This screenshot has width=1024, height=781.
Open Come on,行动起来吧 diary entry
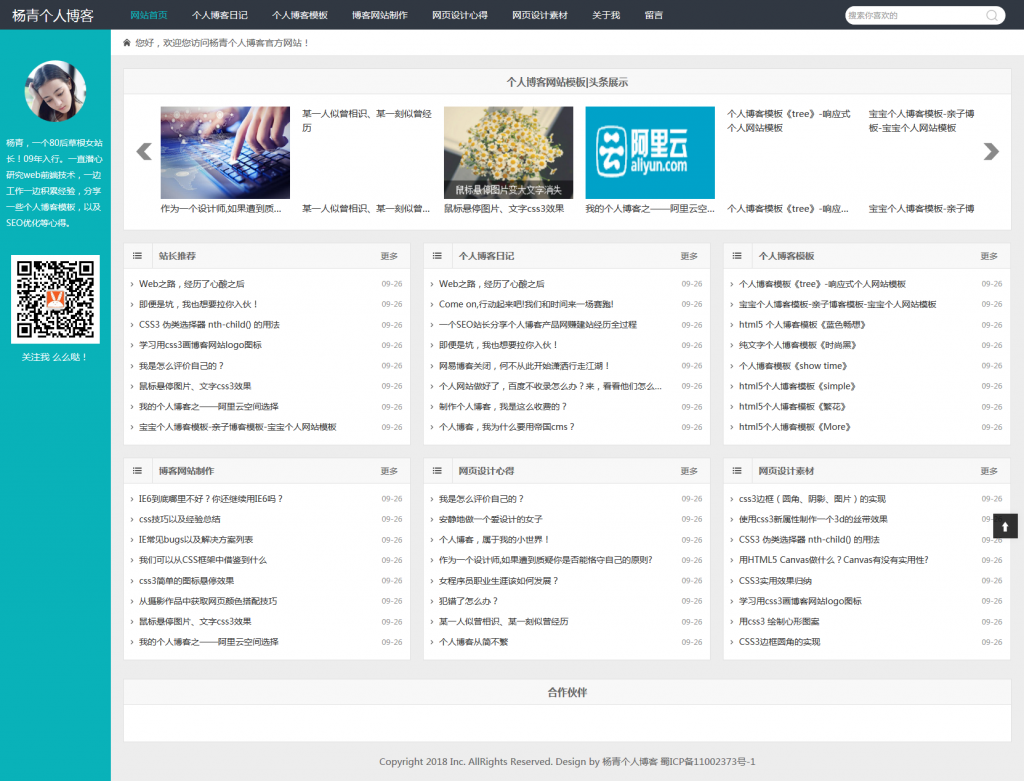[526, 304]
